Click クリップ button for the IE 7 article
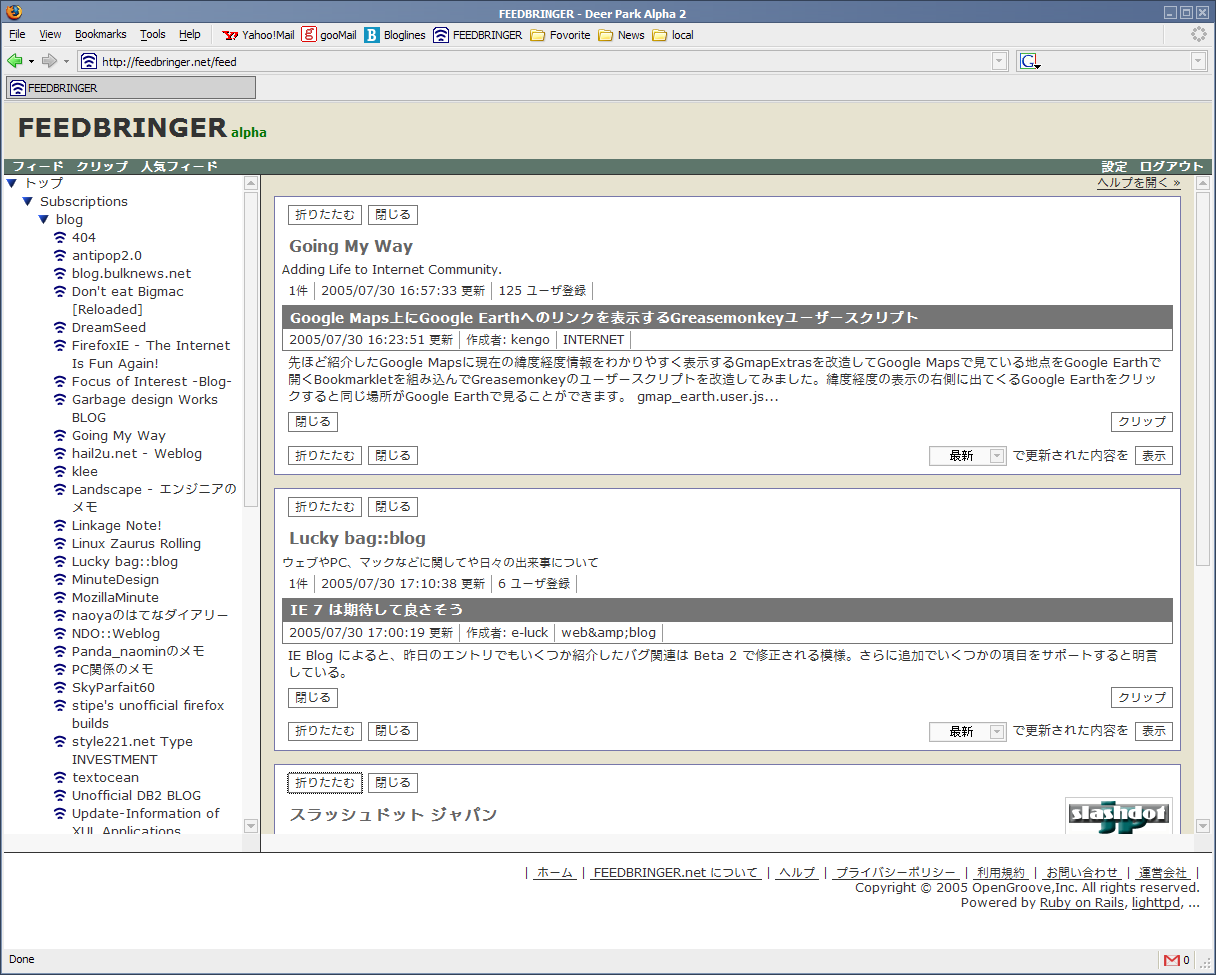The width and height of the screenshot is (1216, 975). [x=1141, y=698]
